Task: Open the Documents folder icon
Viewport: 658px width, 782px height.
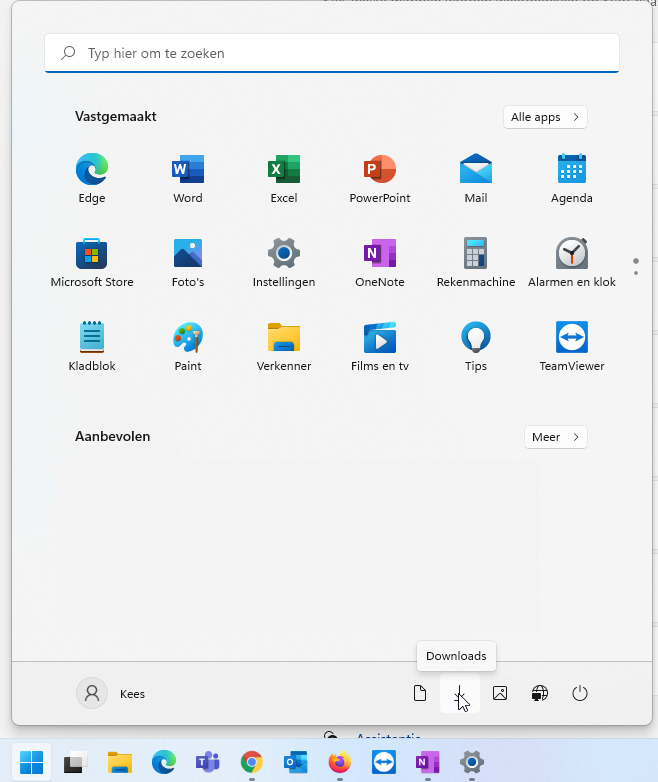Action: pyautogui.click(x=420, y=693)
